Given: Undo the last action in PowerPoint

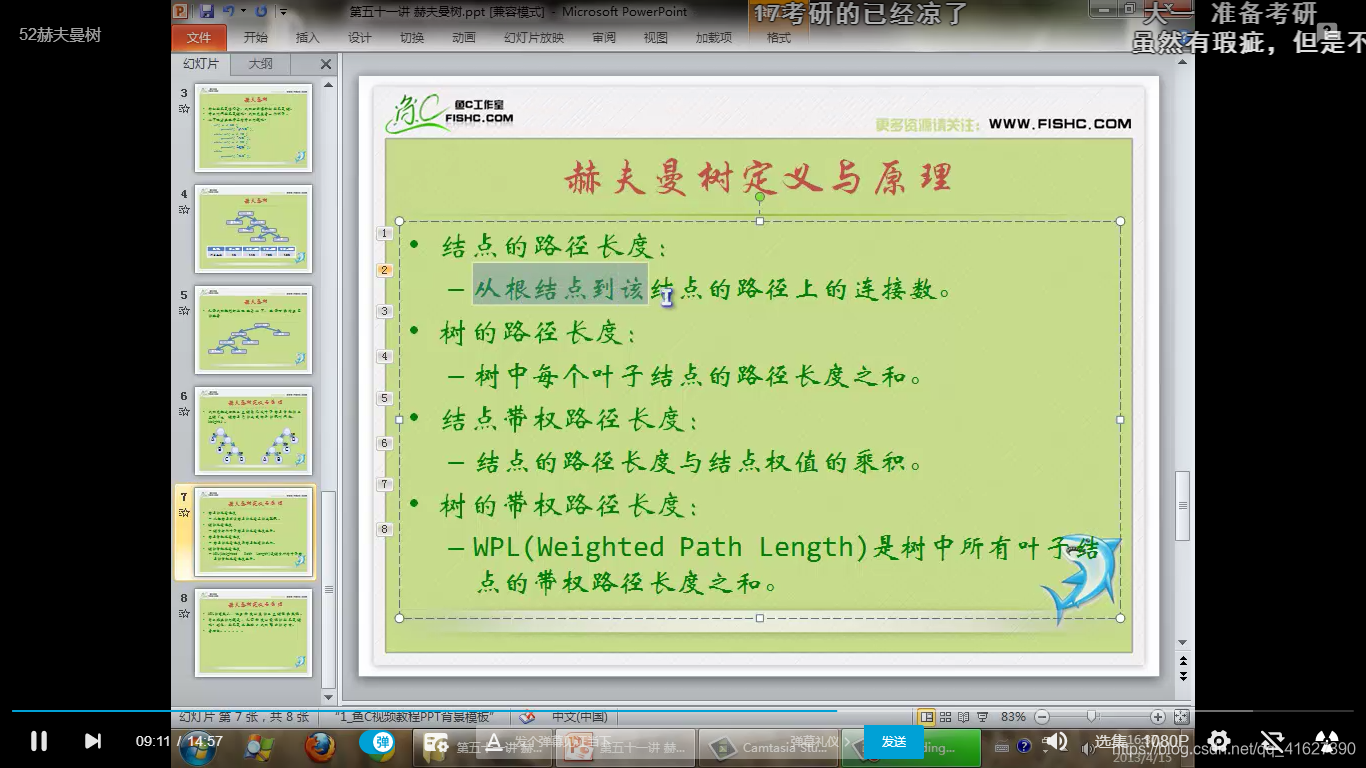Looking at the screenshot, I should [229, 11].
